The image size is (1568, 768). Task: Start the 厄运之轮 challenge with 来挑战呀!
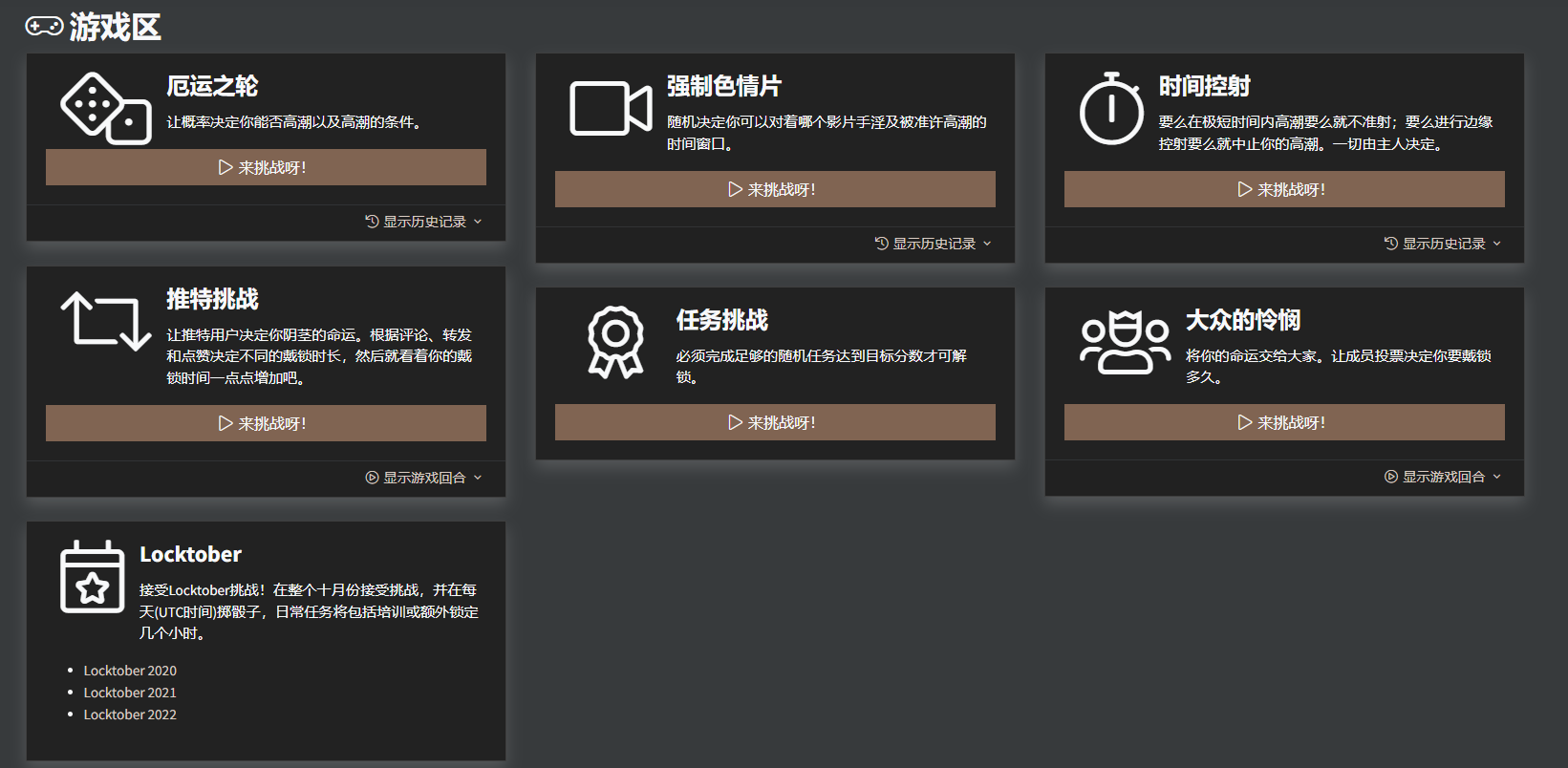pyautogui.click(x=266, y=167)
